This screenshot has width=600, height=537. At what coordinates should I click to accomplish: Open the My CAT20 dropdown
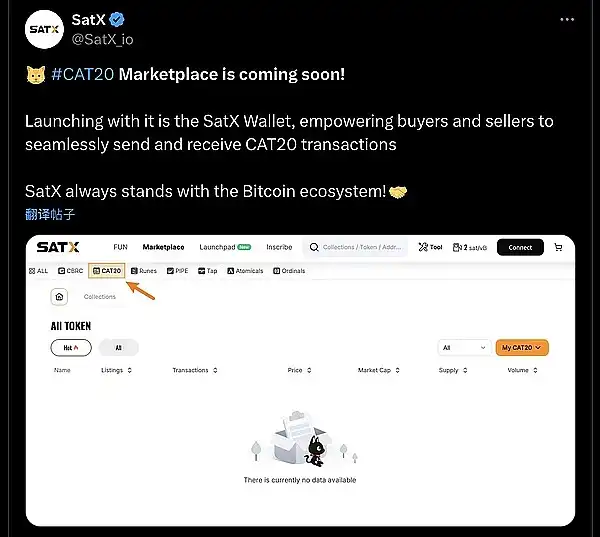tap(522, 348)
